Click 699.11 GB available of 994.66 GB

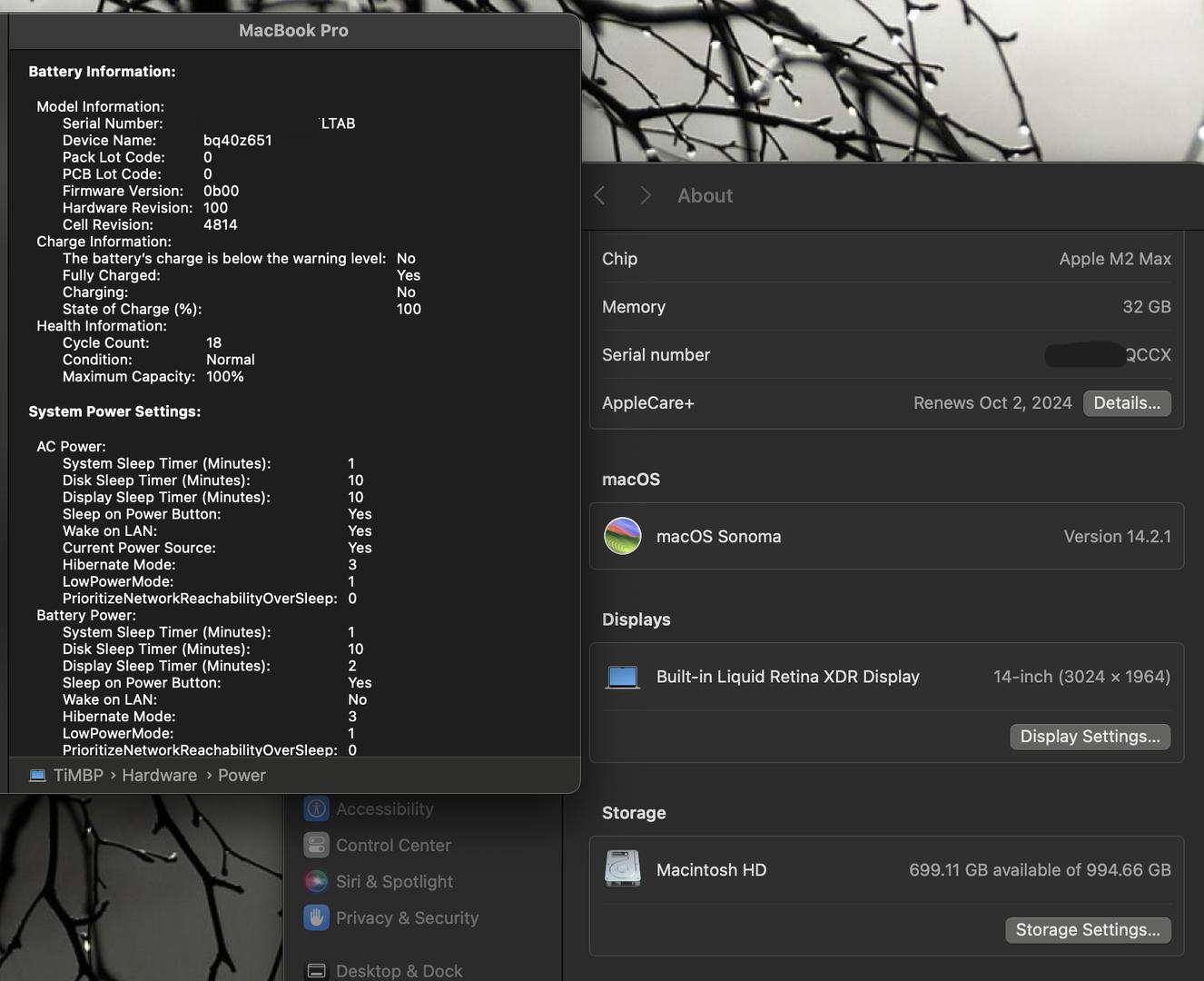click(x=1040, y=870)
